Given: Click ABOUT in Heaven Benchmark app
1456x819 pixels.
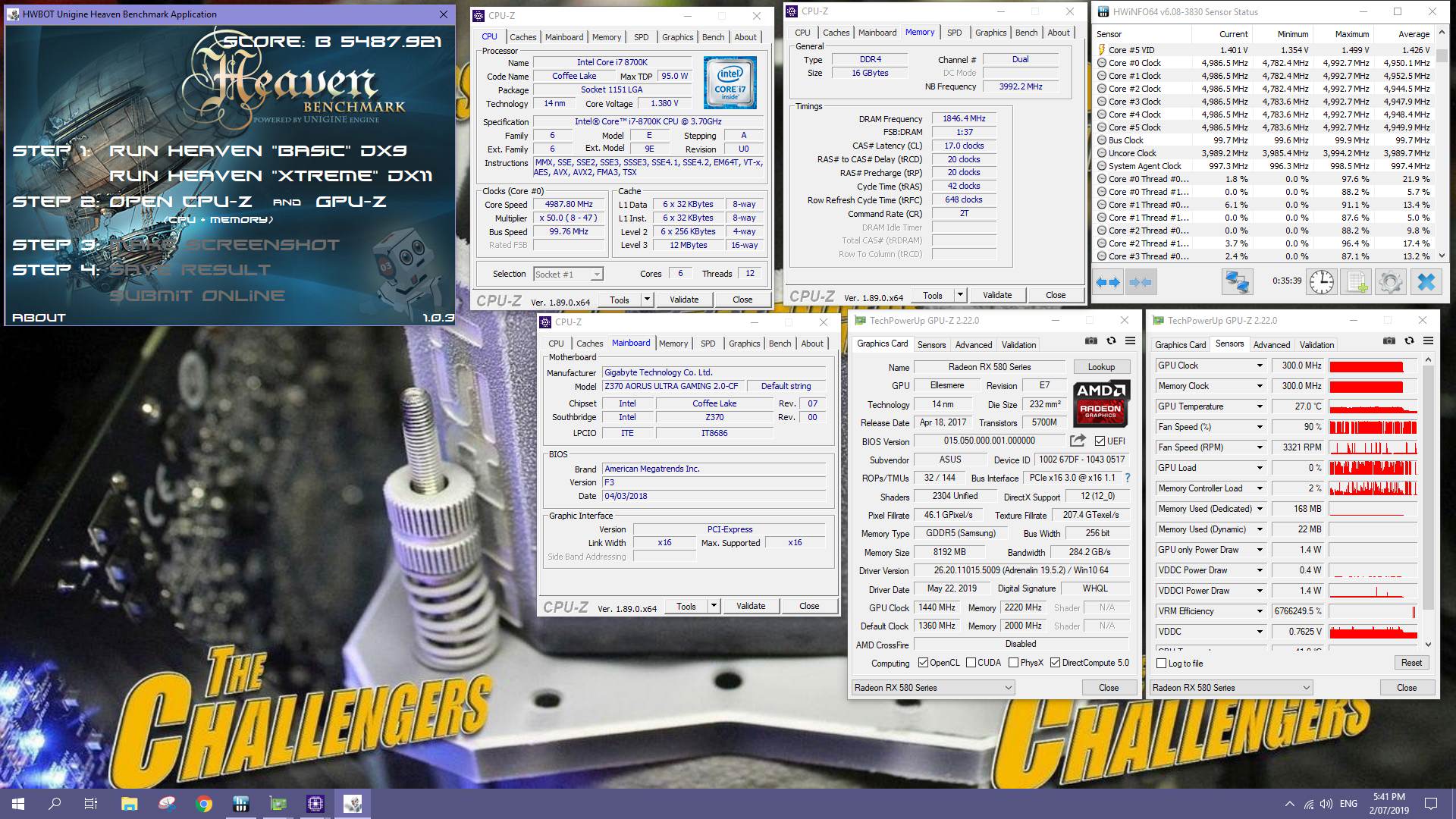Looking at the screenshot, I should pyautogui.click(x=39, y=318).
